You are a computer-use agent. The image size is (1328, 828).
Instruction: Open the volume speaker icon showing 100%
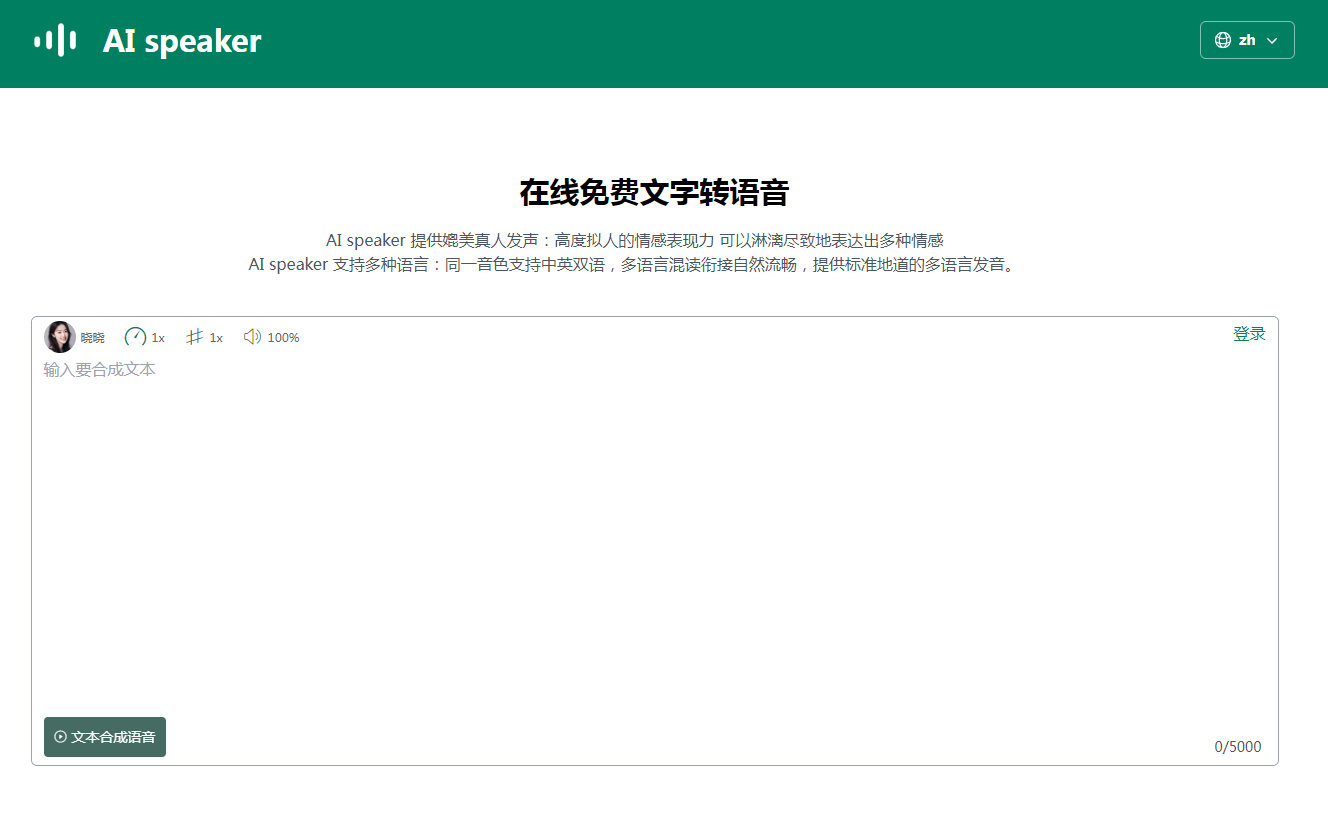(x=252, y=337)
